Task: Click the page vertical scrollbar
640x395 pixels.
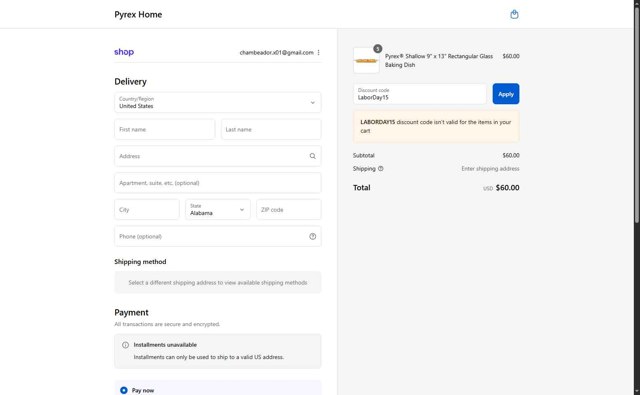Action: pyautogui.click(x=636, y=114)
